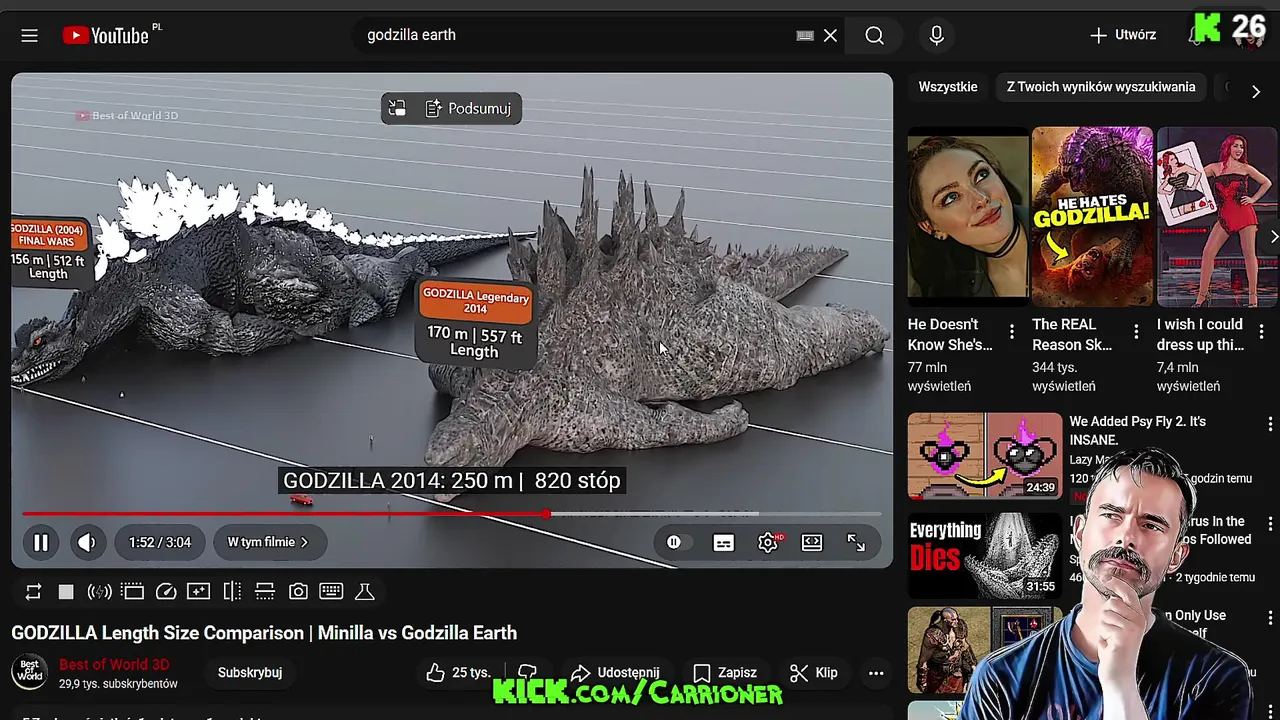This screenshot has height=720, width=1280.
Task: Click the cinema mode extension icon
Action: click(132, 592)
